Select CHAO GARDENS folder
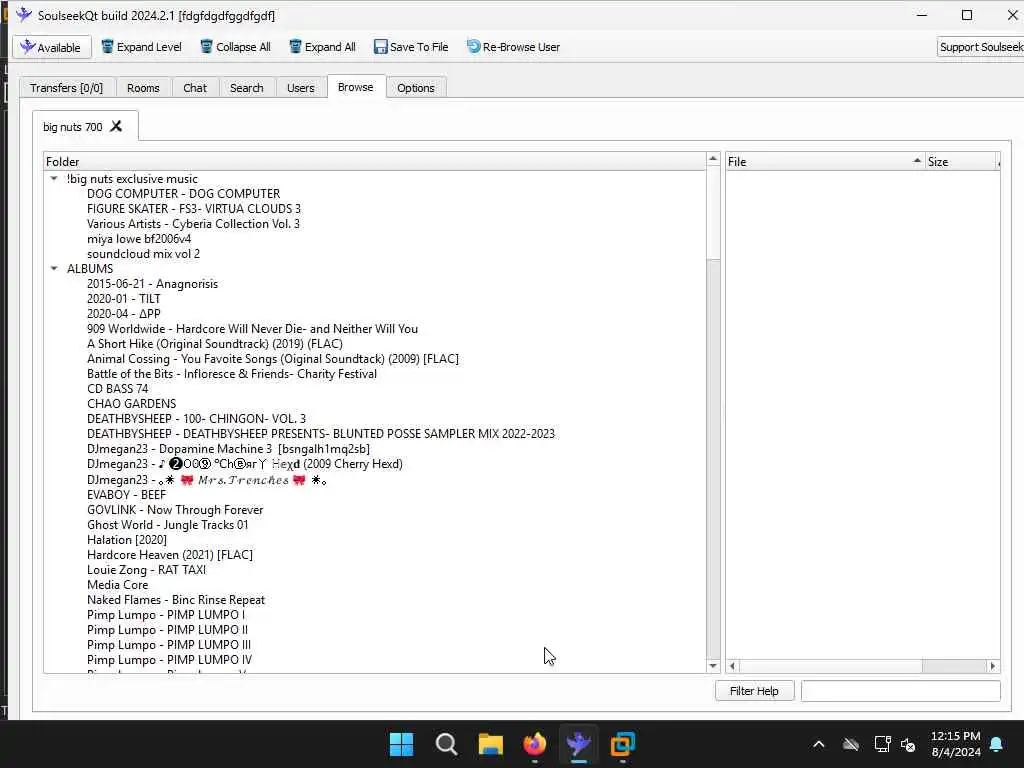This screenshot has width=1024, height=768. point(131,404)
